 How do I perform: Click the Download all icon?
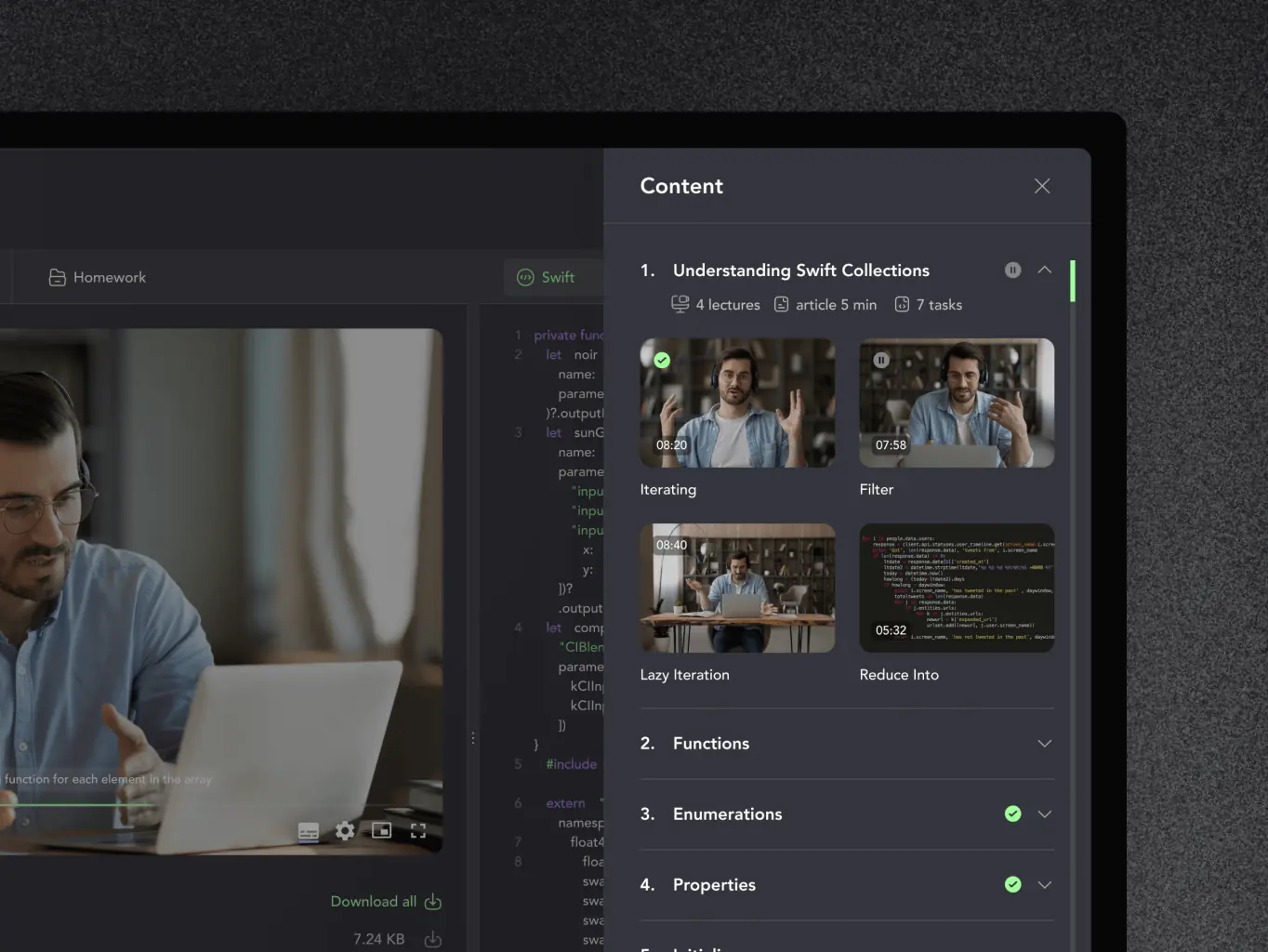click(x=433, y=902)
